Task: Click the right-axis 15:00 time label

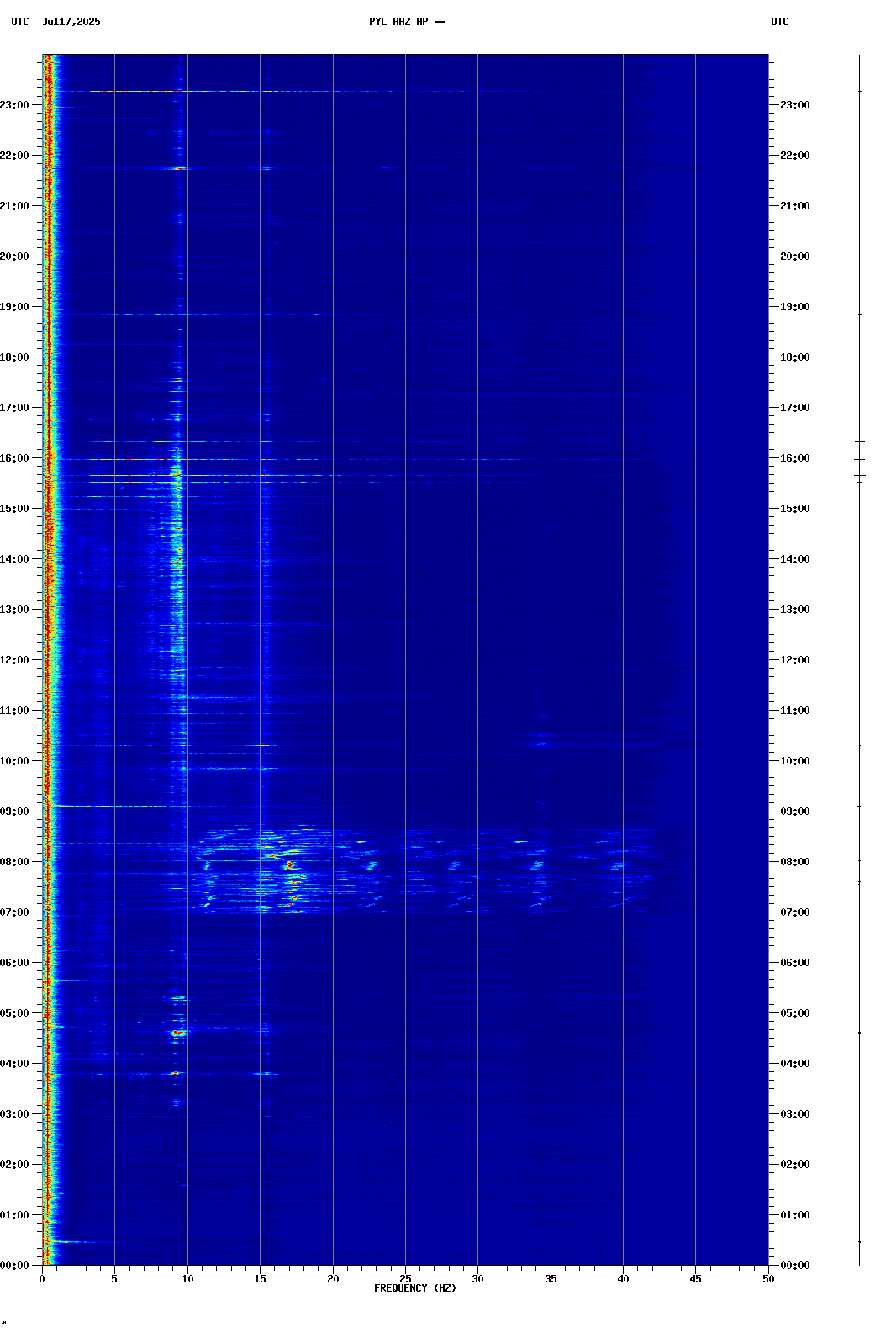Action: coord(795,509)
